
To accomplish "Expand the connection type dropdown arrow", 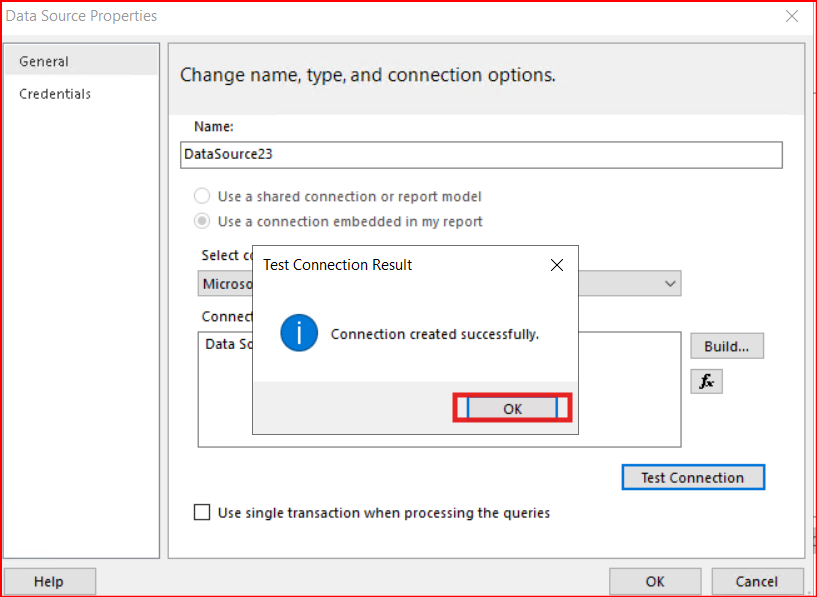I will (669, 284).
